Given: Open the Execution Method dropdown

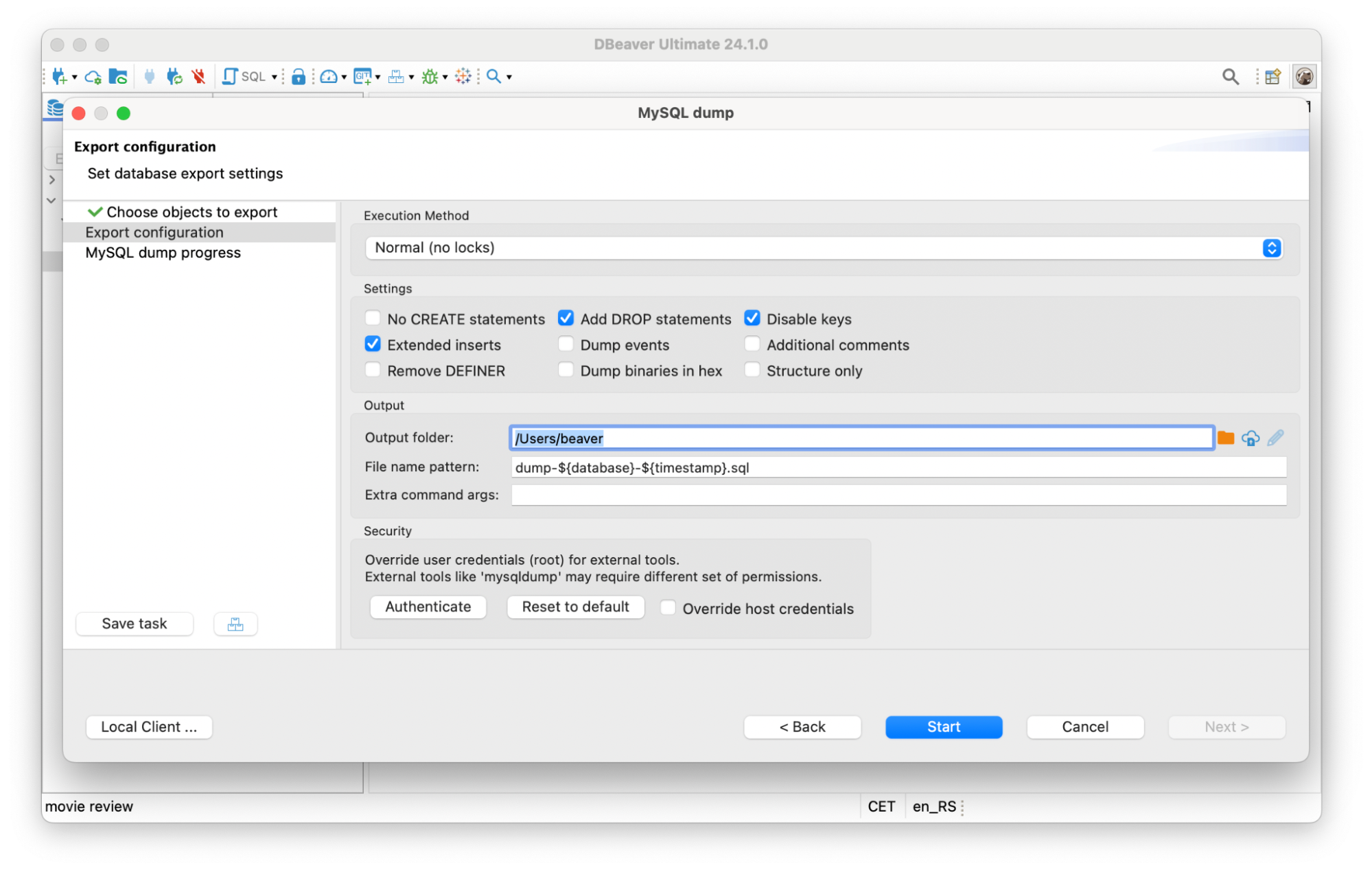Looking at the screenshot, I should 1272,248.
